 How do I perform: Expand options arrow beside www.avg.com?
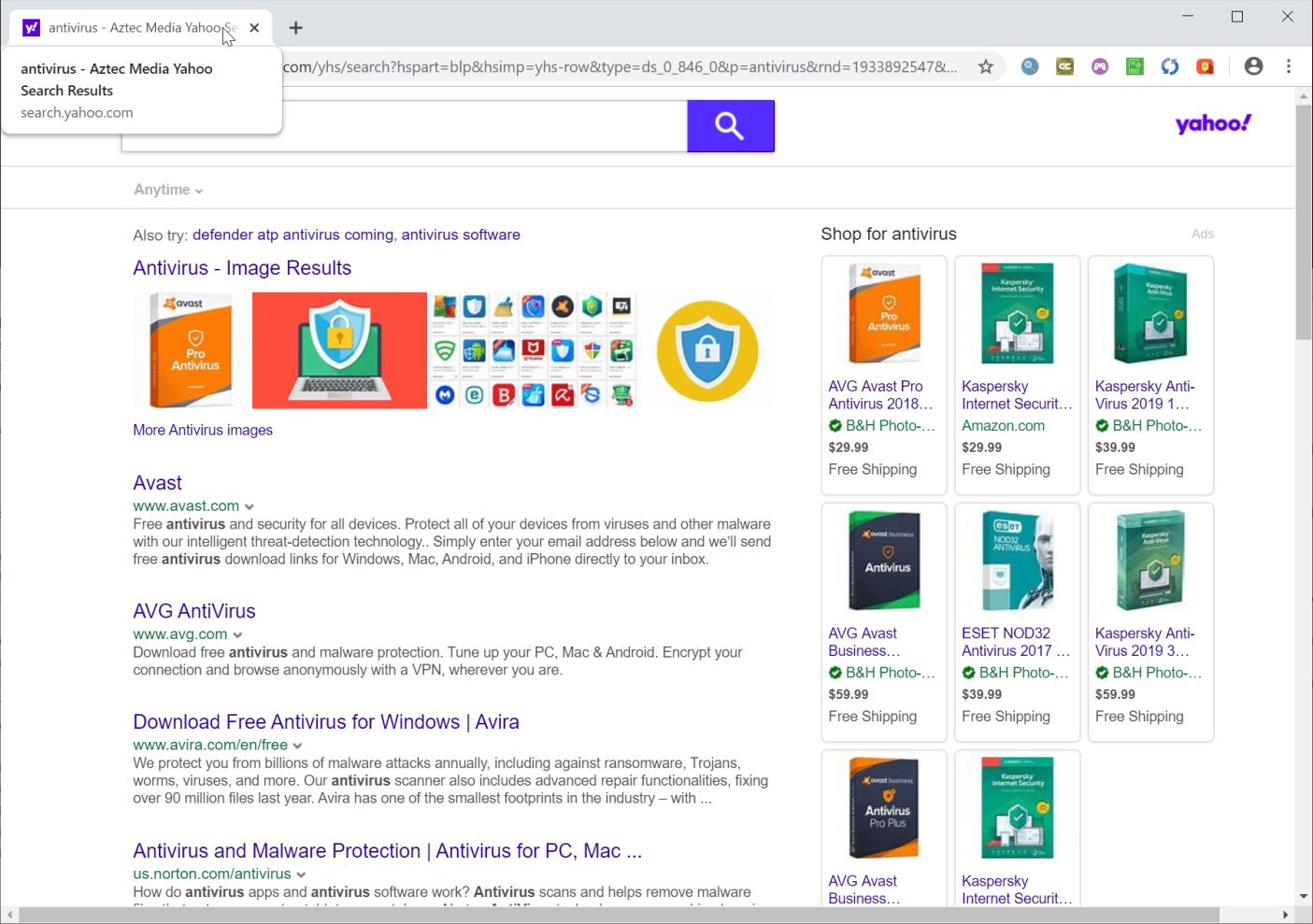pyautogui.click(x=237, y=634)
